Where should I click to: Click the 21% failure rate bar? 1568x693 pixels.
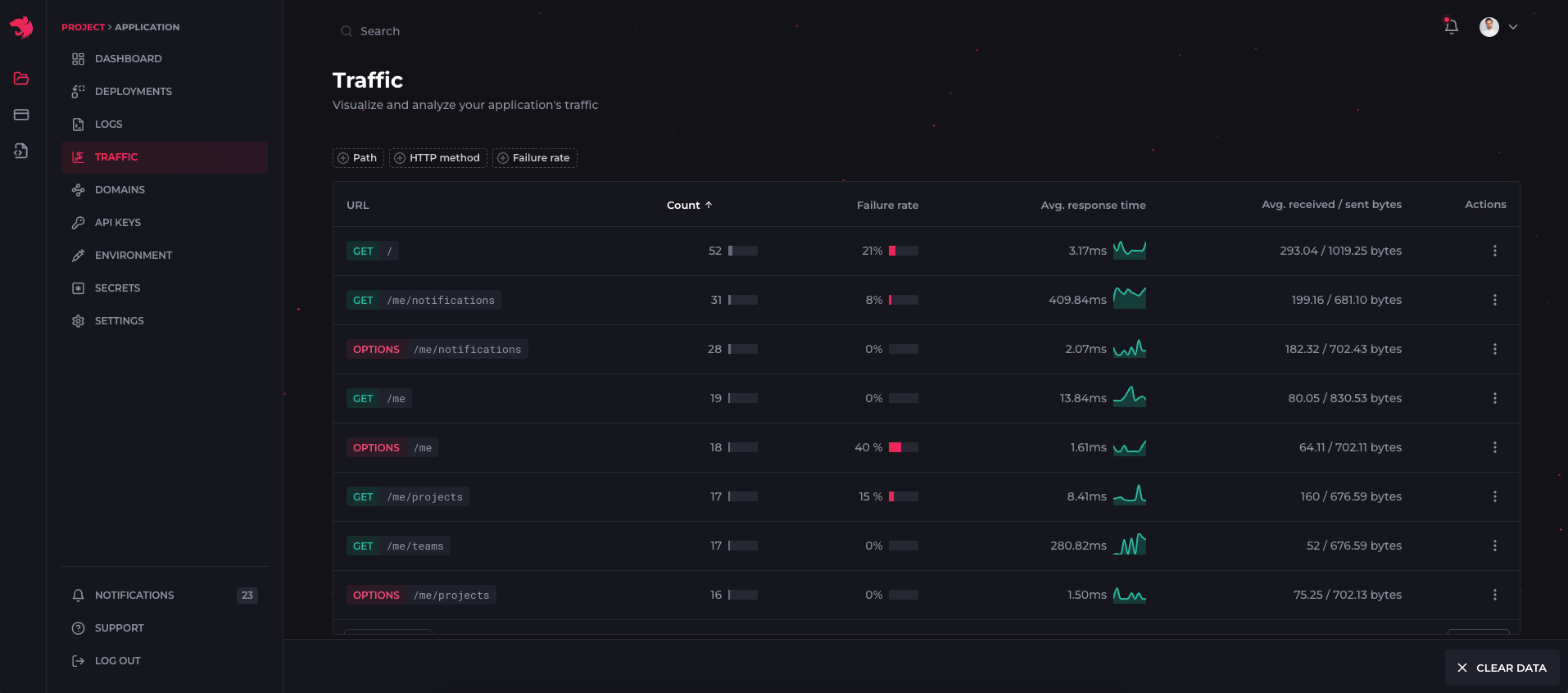click(904, 251)
